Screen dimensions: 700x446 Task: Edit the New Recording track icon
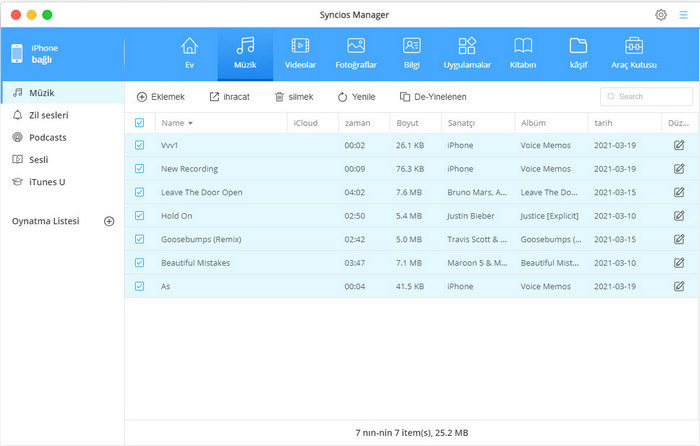point(679,169)
